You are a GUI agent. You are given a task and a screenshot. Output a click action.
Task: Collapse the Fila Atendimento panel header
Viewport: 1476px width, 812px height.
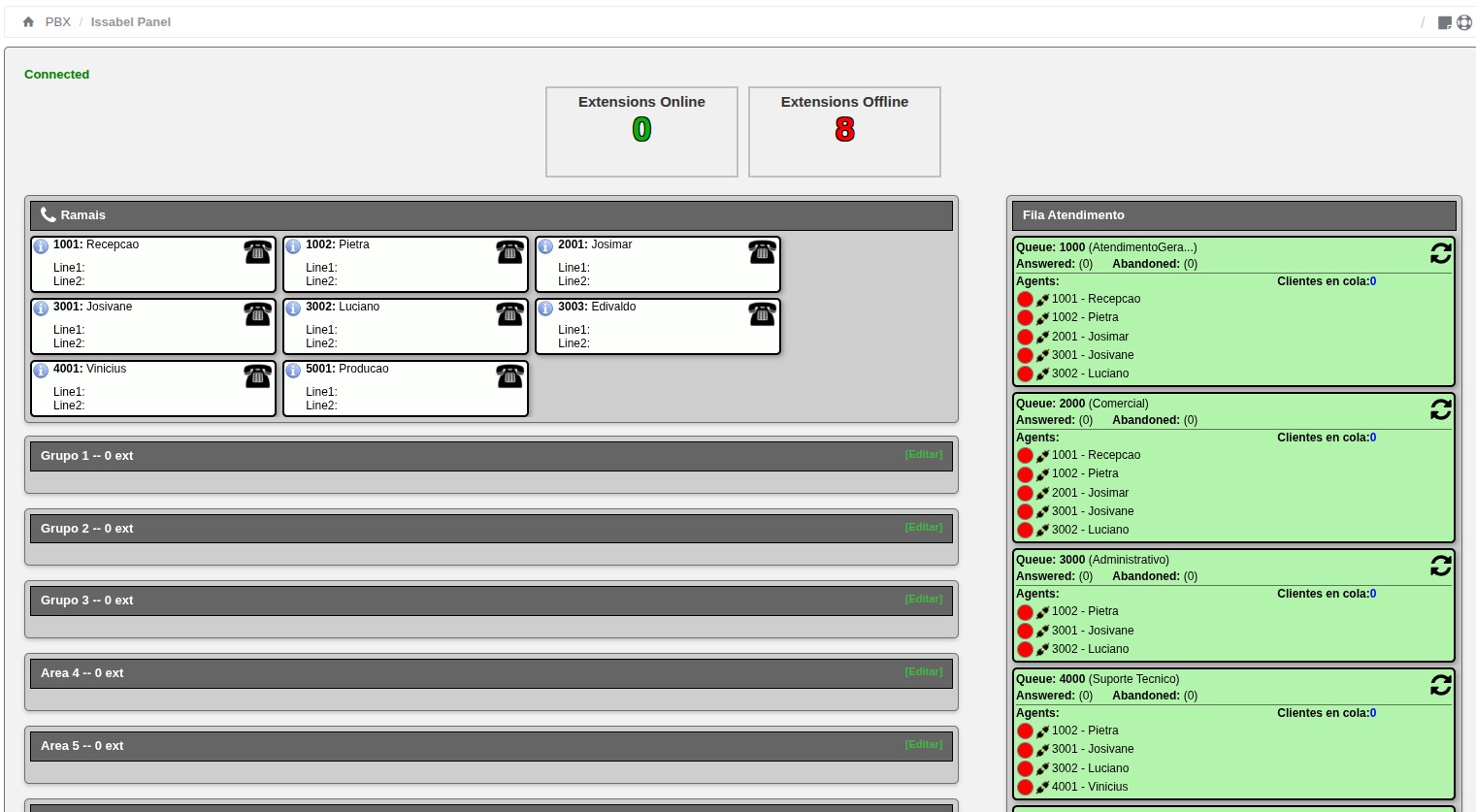[1233, 215]
